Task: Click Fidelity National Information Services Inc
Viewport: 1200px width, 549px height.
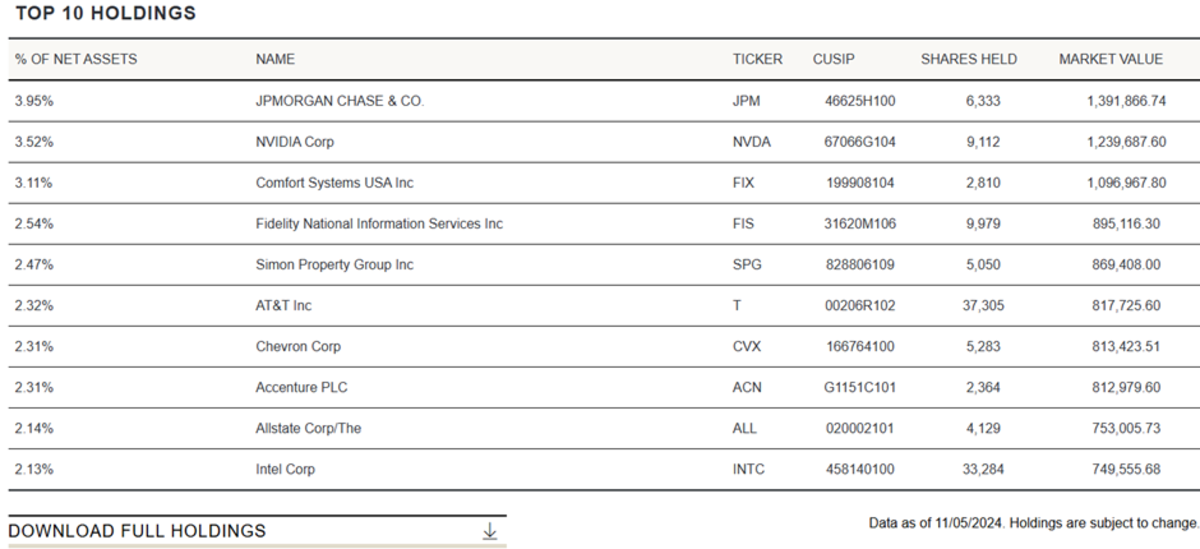Action: pyautogui.click(x=379, y=224)
